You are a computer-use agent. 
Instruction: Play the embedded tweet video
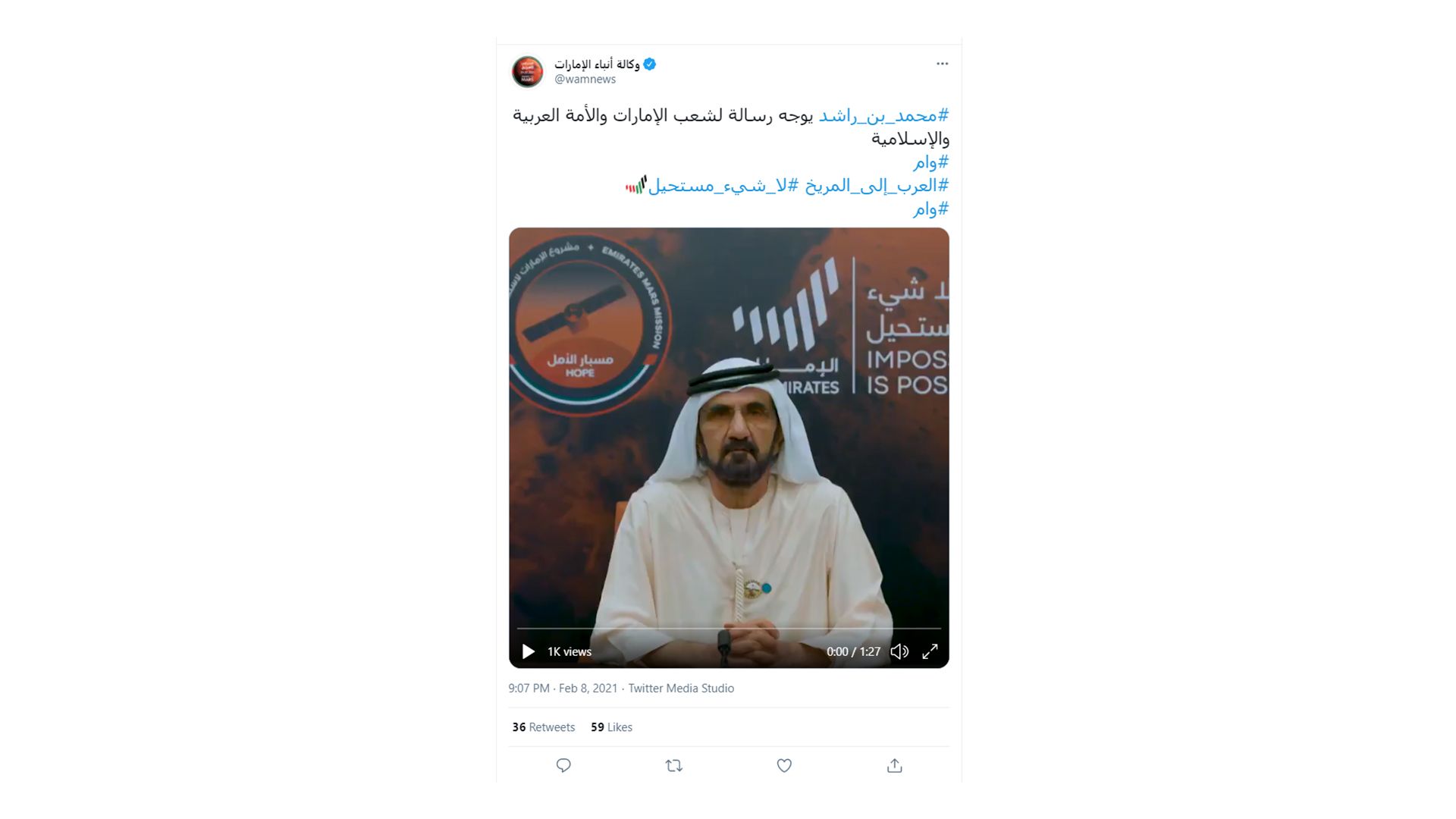529,651
